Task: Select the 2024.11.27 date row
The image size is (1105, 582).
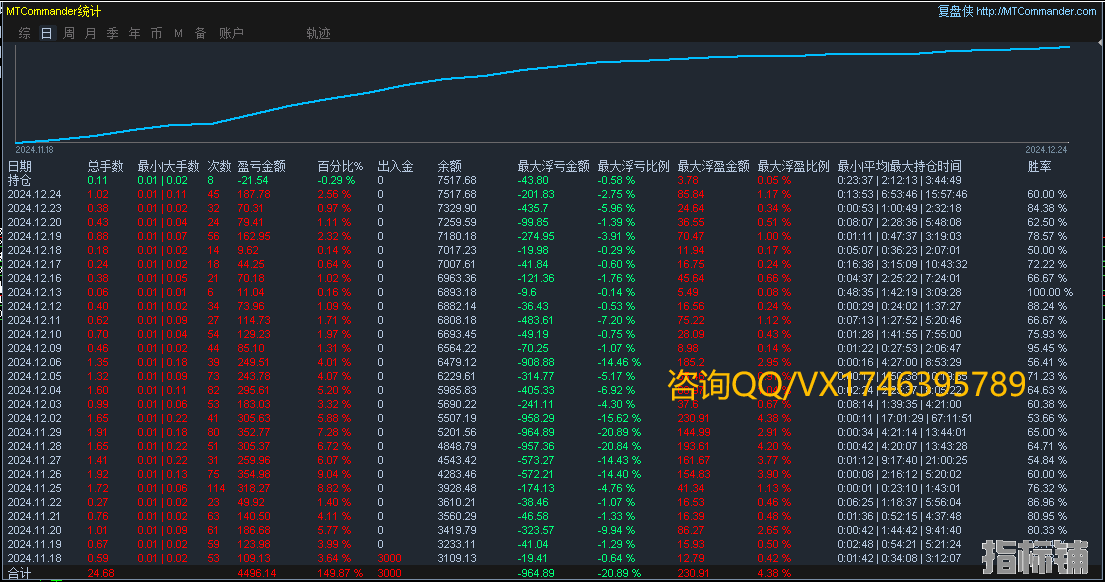Action: click(35, 460)
